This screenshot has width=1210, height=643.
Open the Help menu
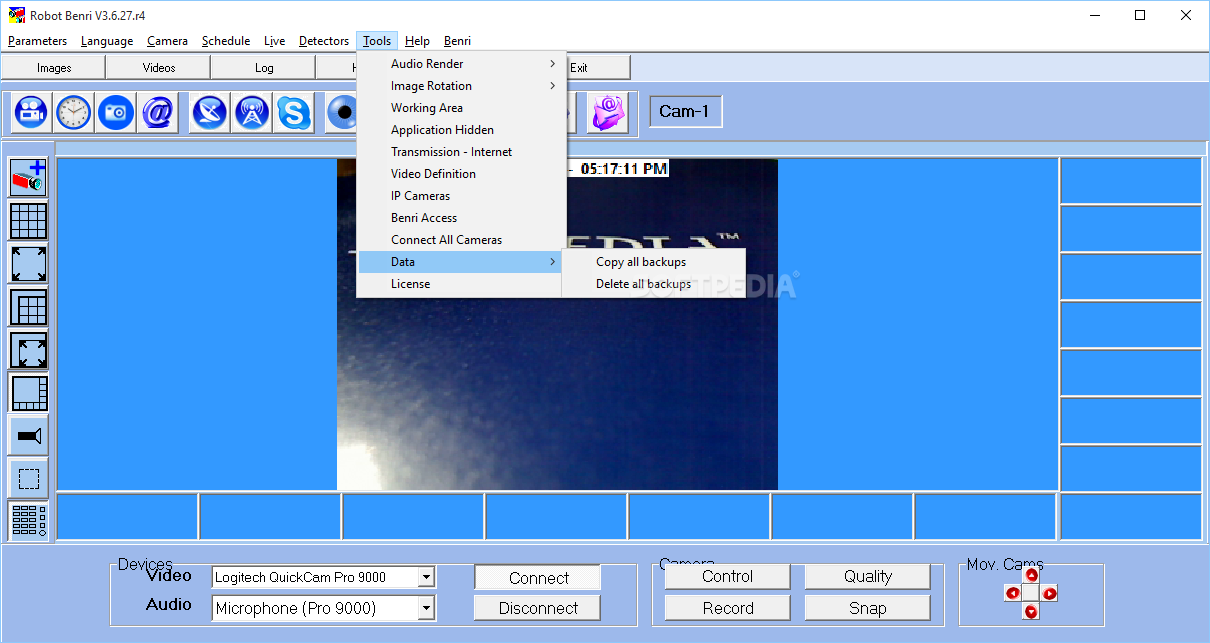417,41
